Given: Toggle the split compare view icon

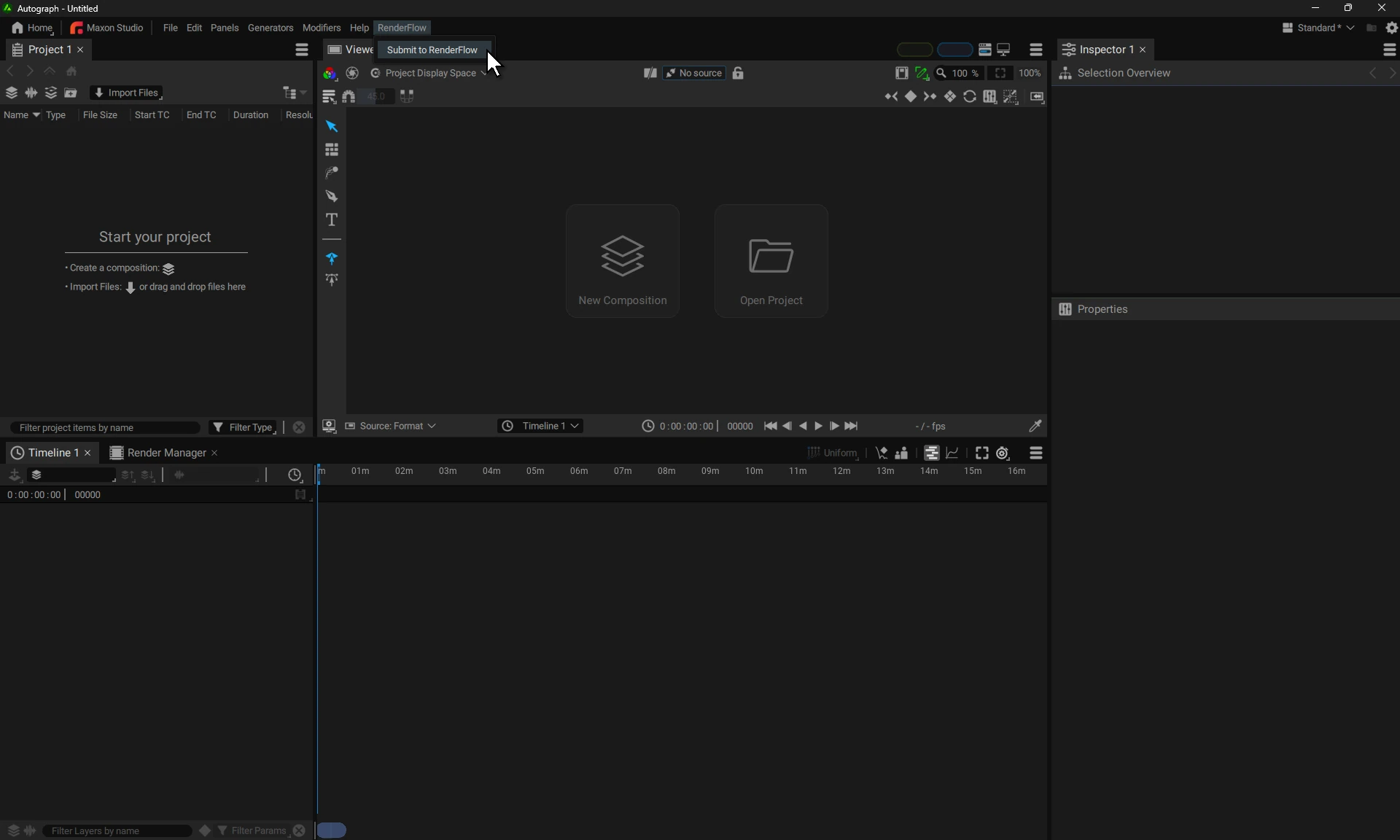Looking at the screenshot, I should pyautogui.click(x=650, y=73).
